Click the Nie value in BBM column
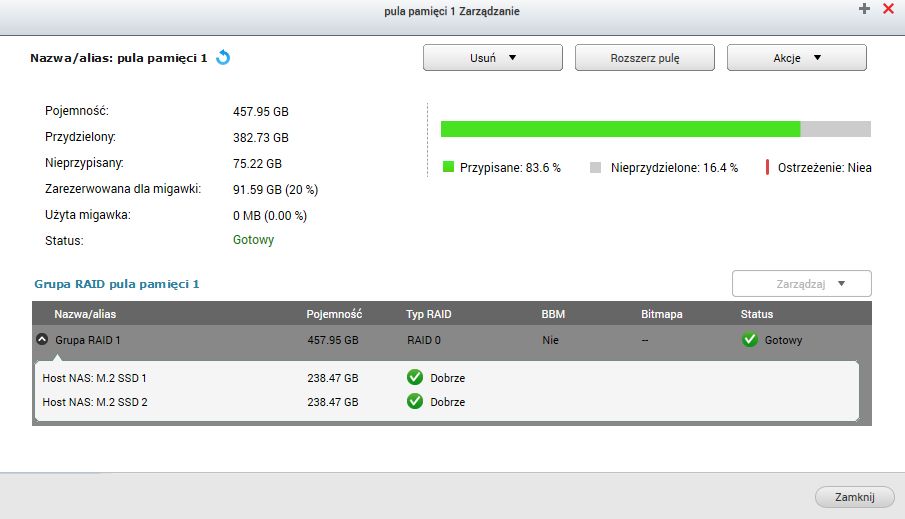This screenshot has width=905, height=519. pyautogui.click(x=550, y=340)
